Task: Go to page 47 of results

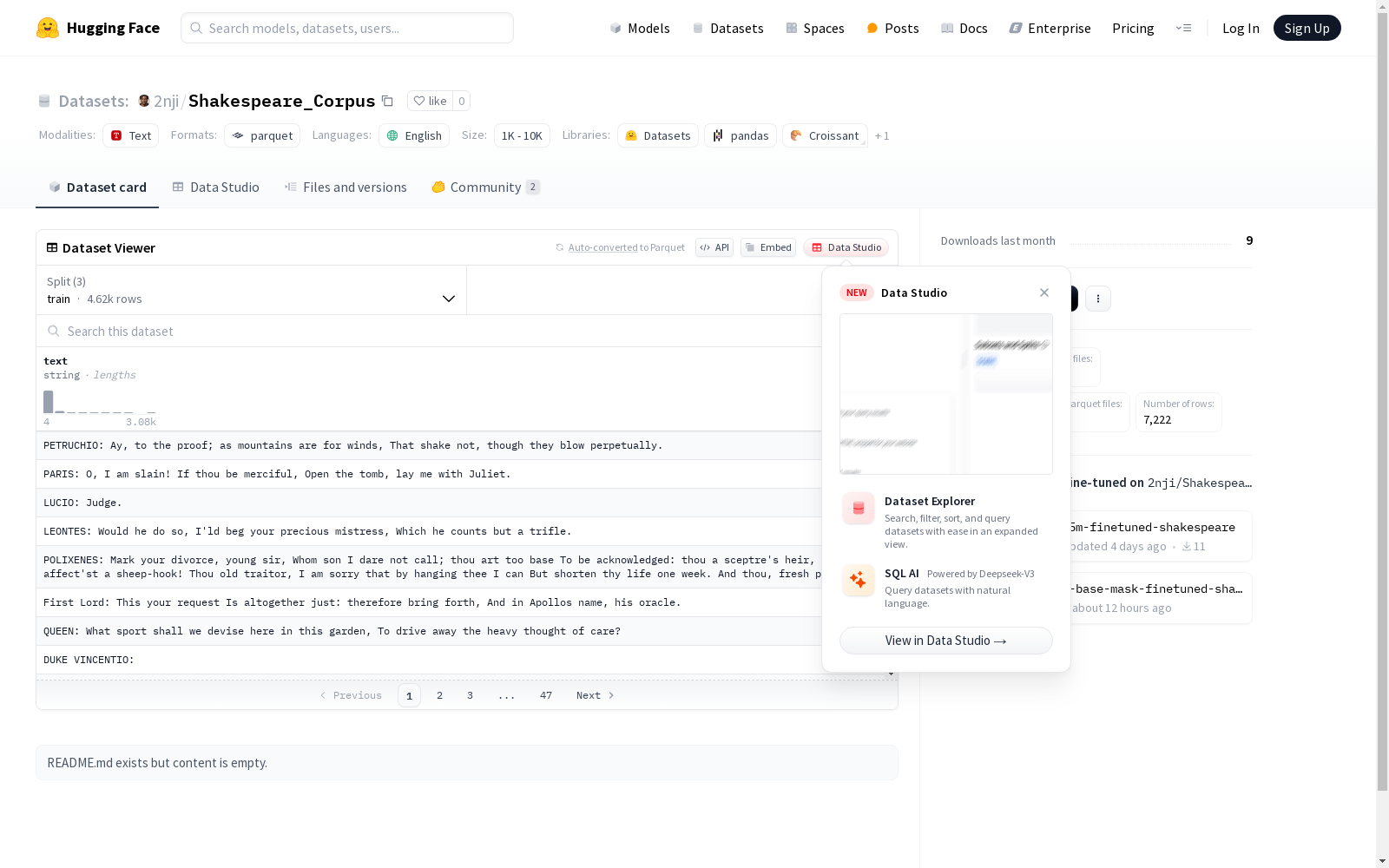Action: coord(546,695)
